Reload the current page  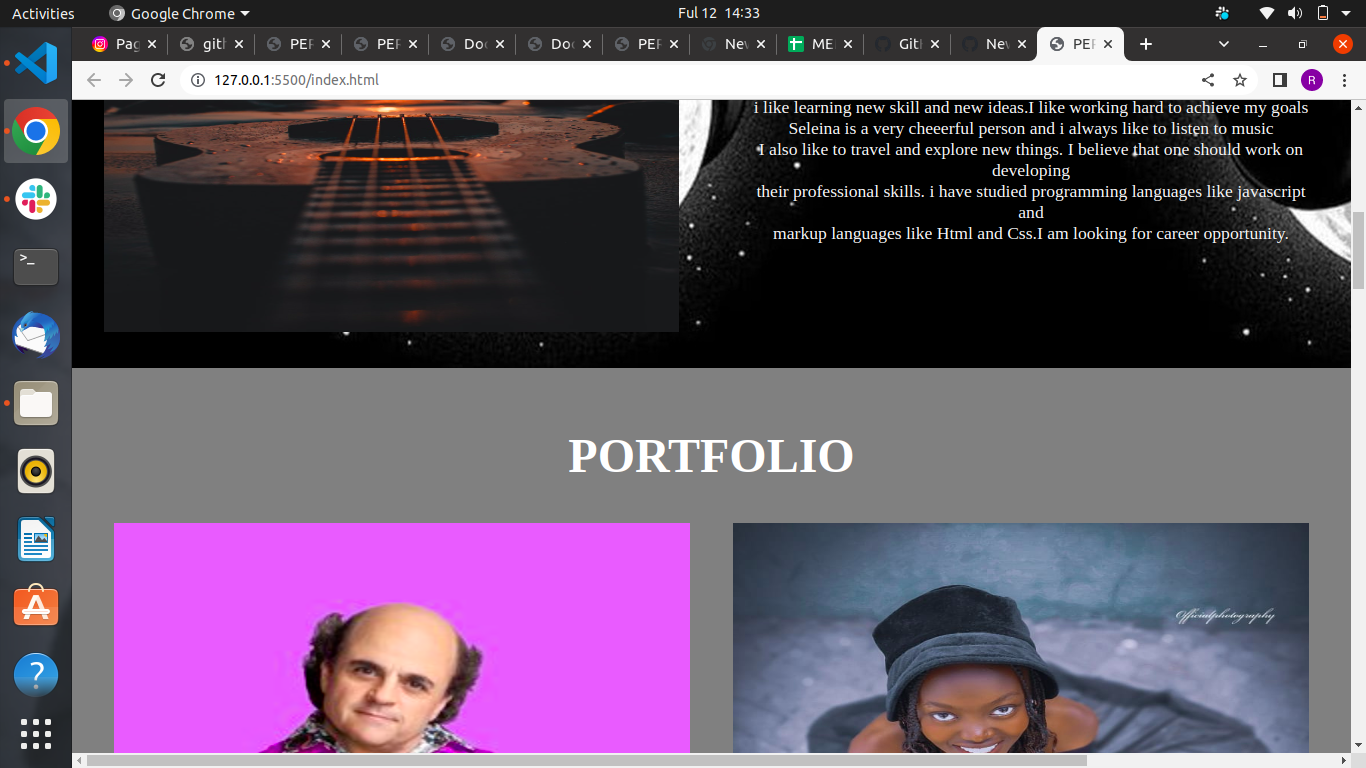click(158, 80)
